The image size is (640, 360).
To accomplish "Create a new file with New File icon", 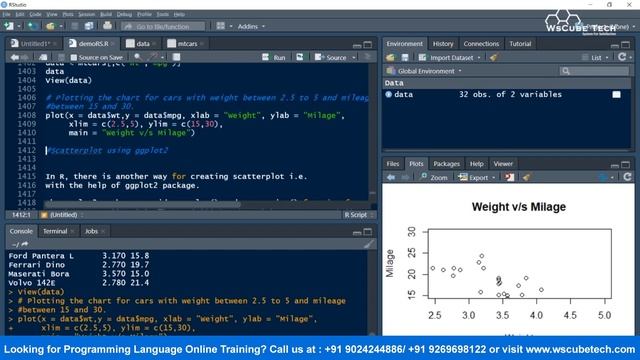I will 8,26.
